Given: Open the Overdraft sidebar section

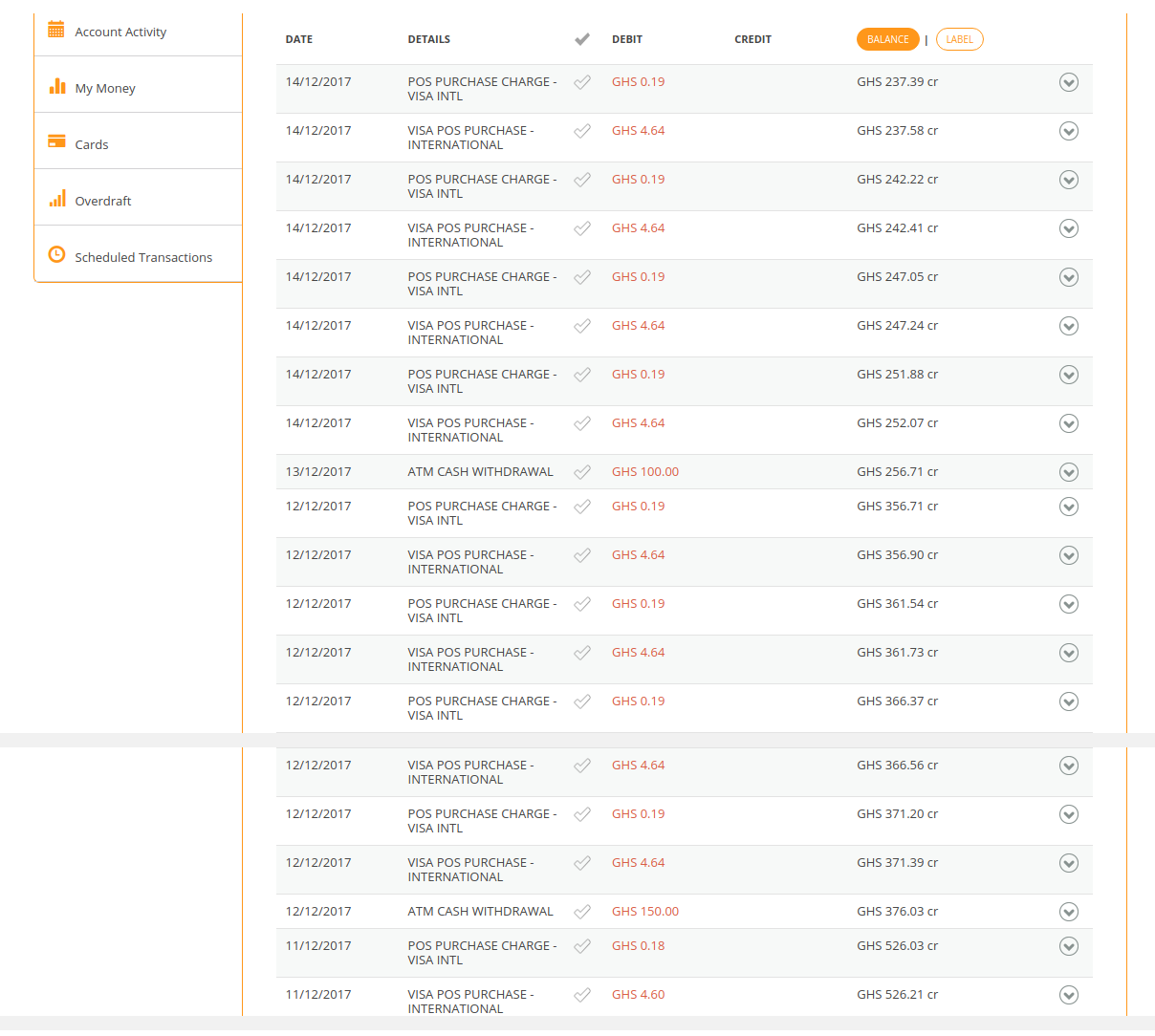Looking at the screenshot, I should (103, 201).
